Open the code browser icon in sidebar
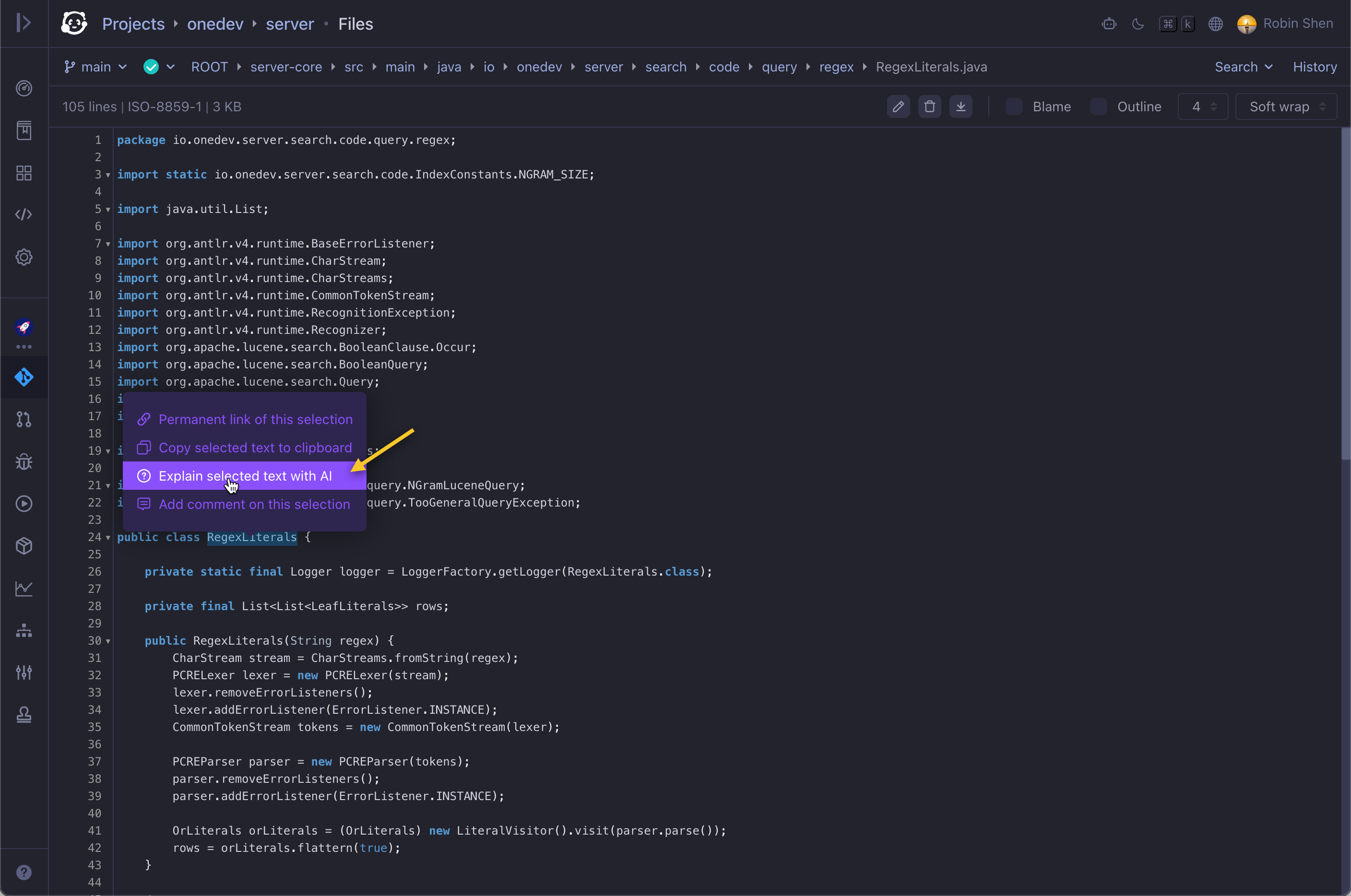 24,215
